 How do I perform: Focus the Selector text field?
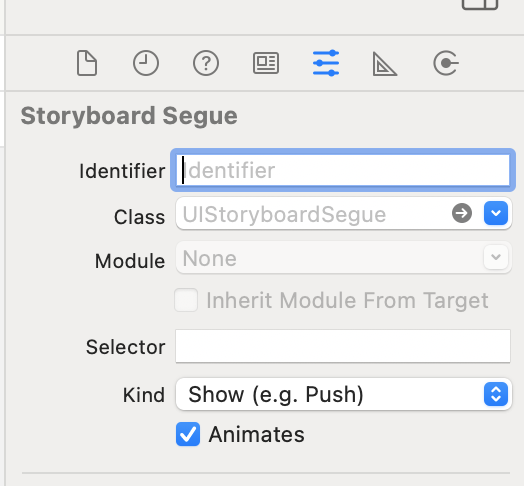pos(343,346)
